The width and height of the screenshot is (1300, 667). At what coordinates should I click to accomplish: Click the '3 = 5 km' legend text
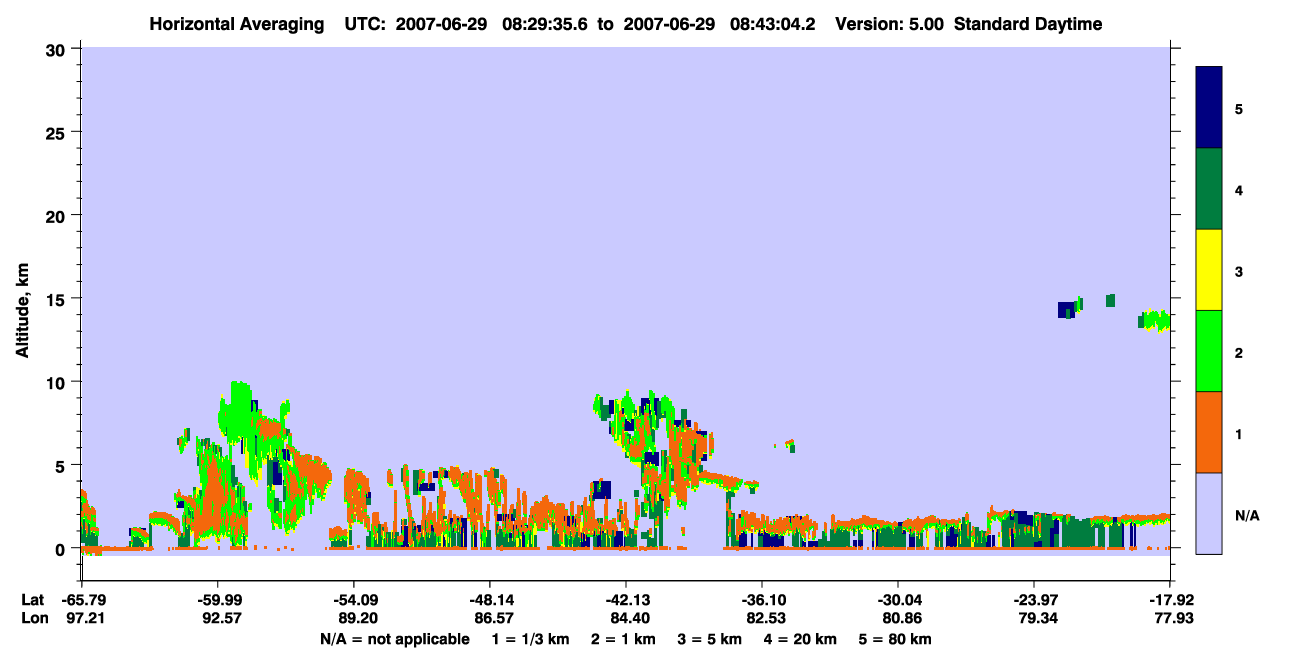(x=709, y=639)
